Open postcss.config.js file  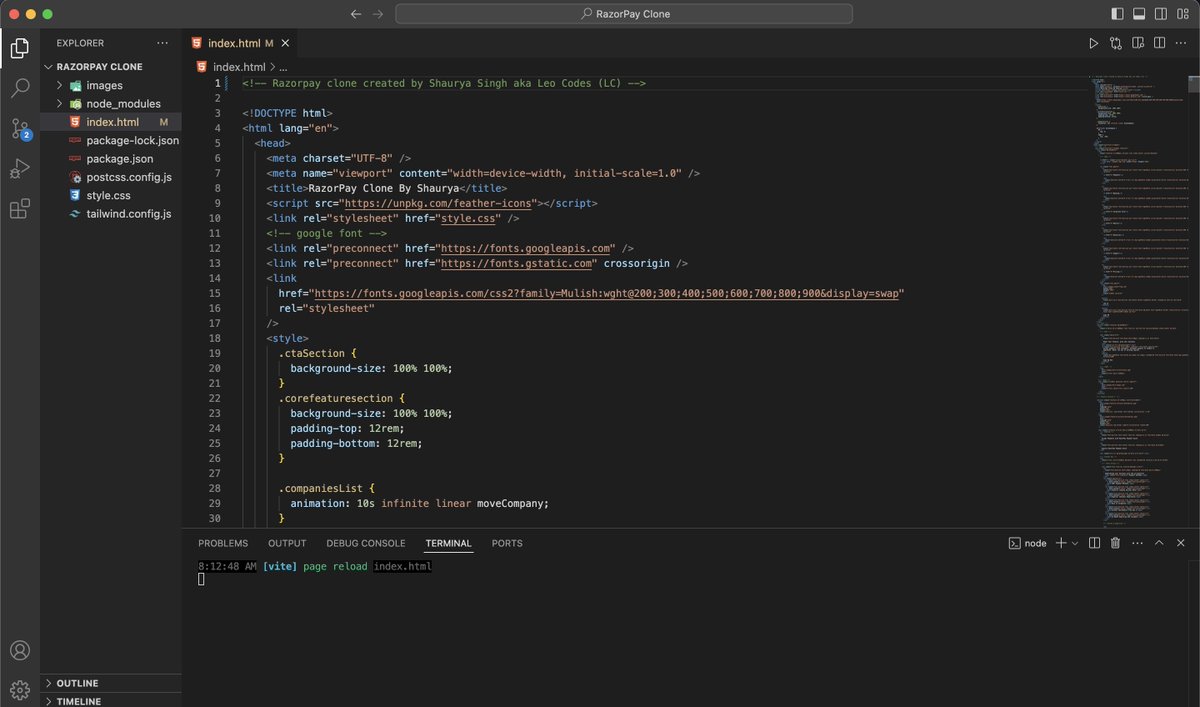point(111,177)
